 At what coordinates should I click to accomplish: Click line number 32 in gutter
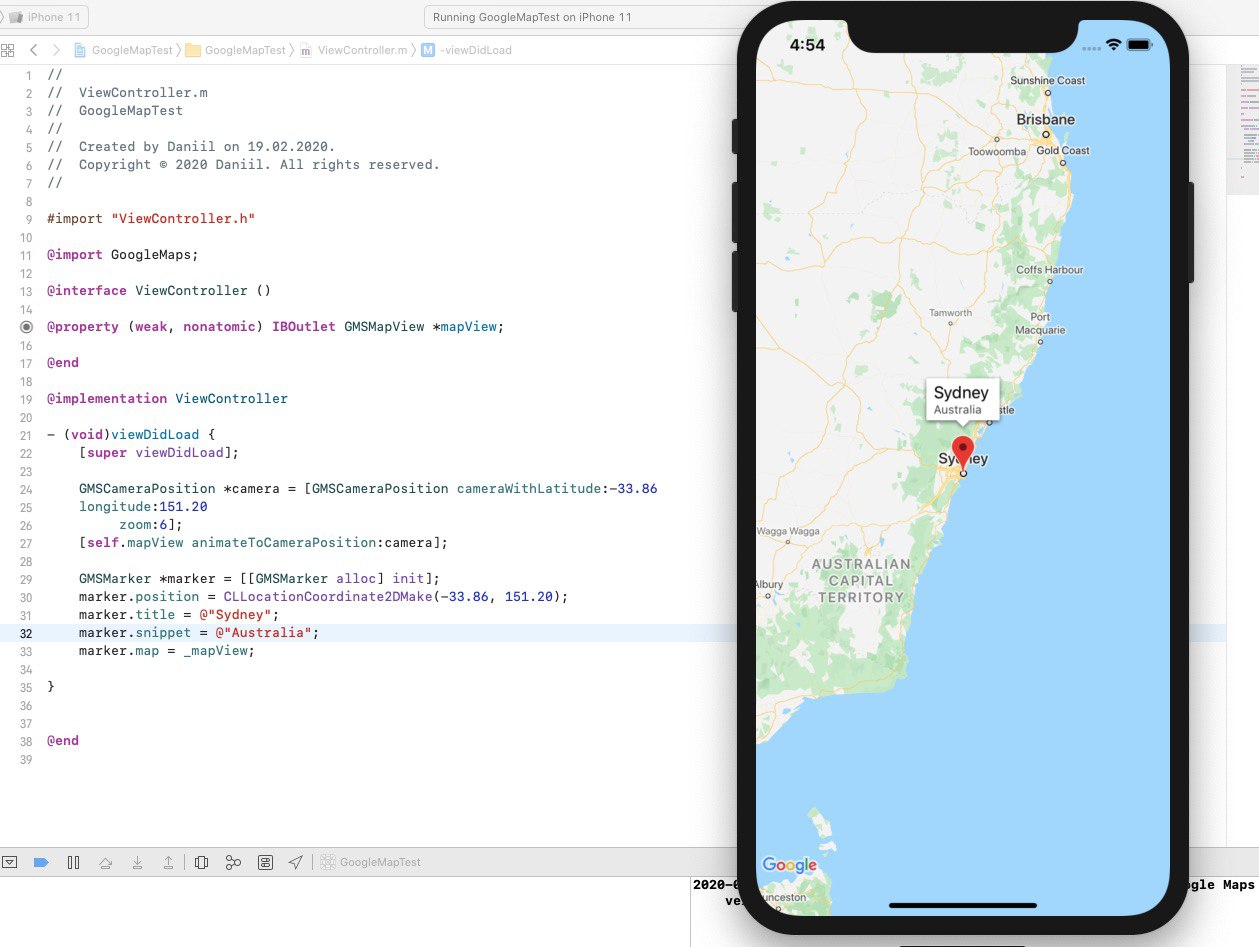26,633
